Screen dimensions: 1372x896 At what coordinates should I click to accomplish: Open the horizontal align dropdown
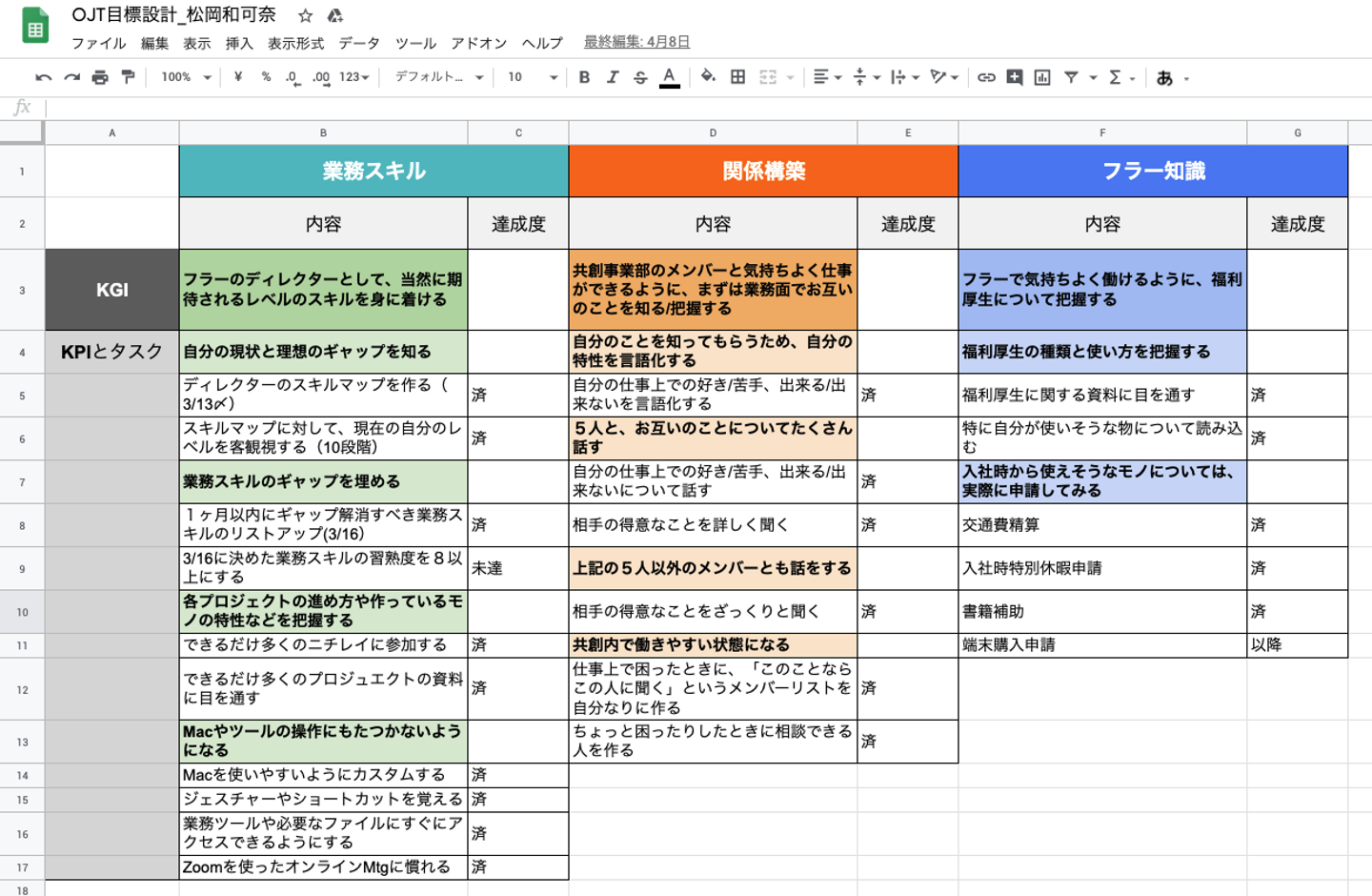pos(827,77)
